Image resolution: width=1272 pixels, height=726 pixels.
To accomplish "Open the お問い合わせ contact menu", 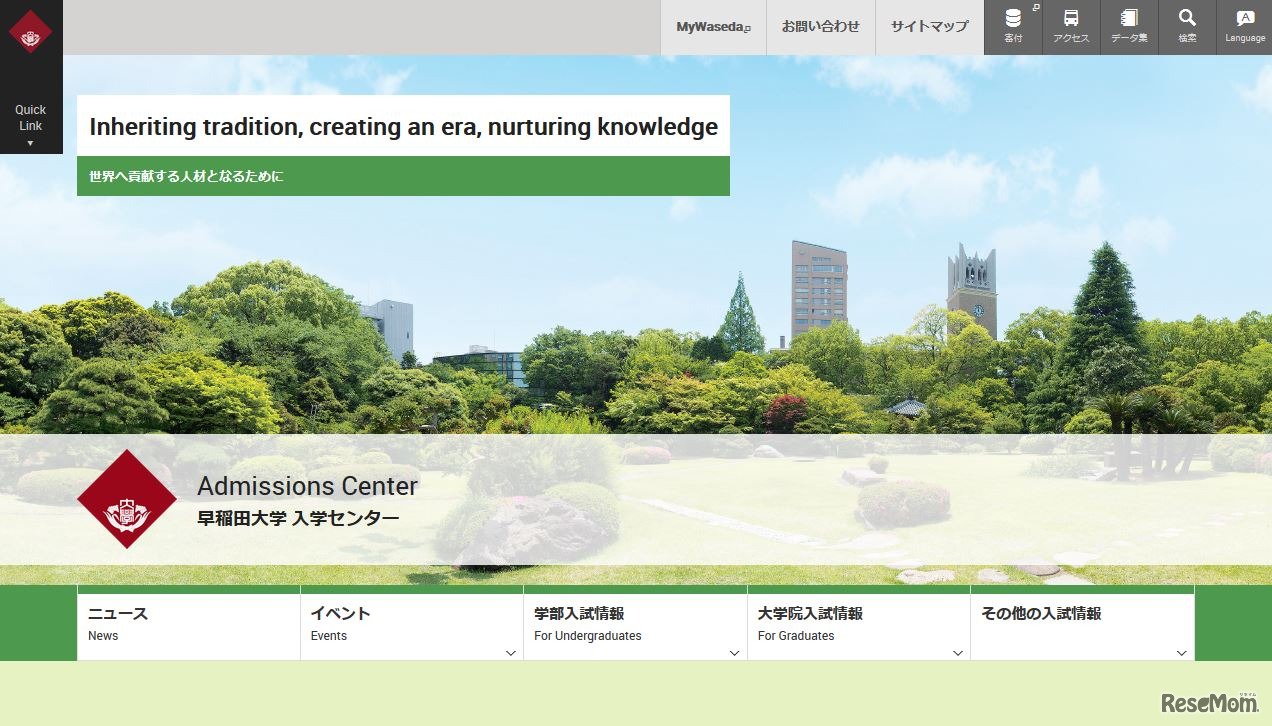I will pyautogui.click(x=820, y=27).
